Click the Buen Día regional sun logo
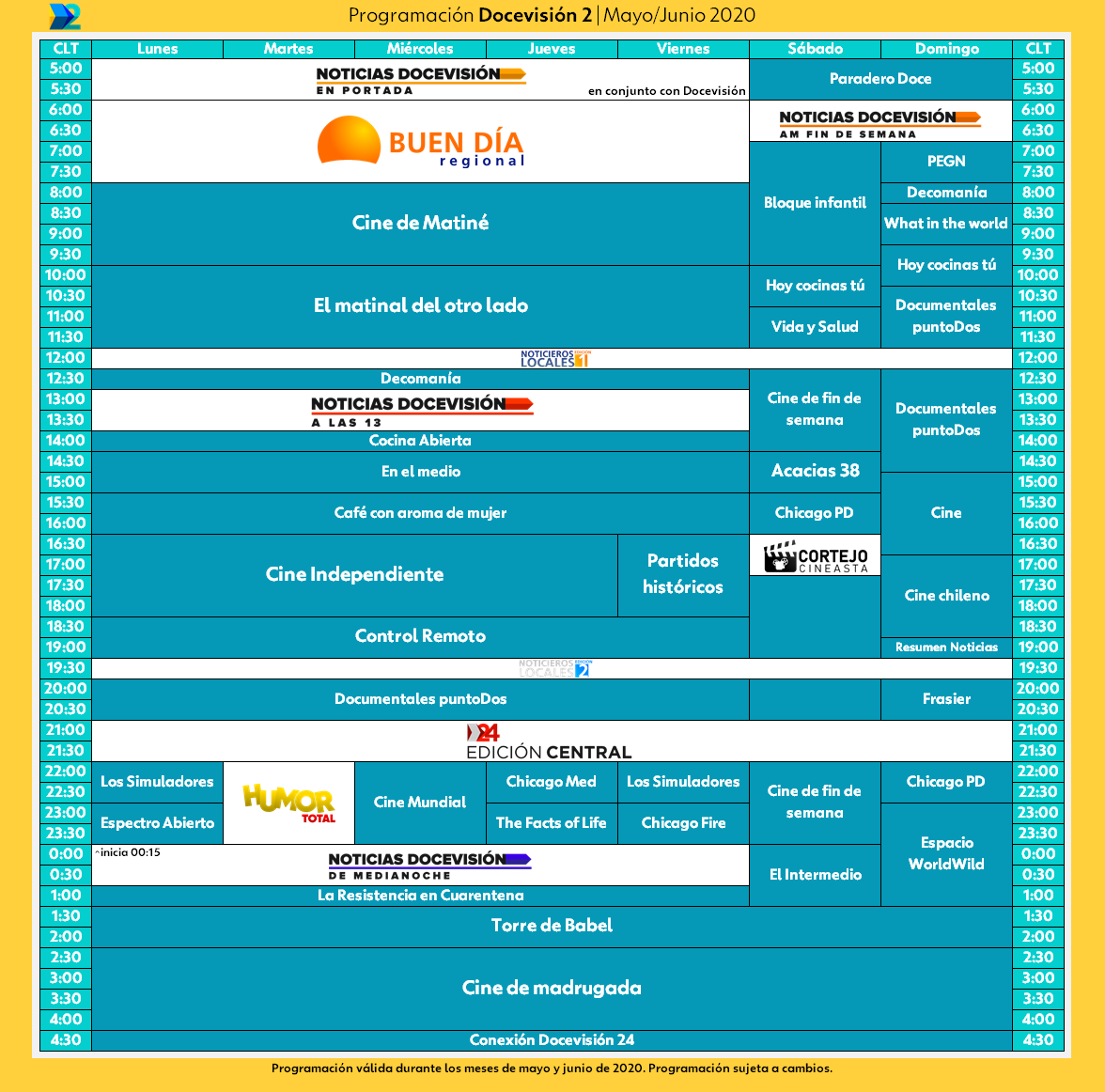Viewport: 1105px width, 1092px height. pyautogui.click(x=421, y=142)
